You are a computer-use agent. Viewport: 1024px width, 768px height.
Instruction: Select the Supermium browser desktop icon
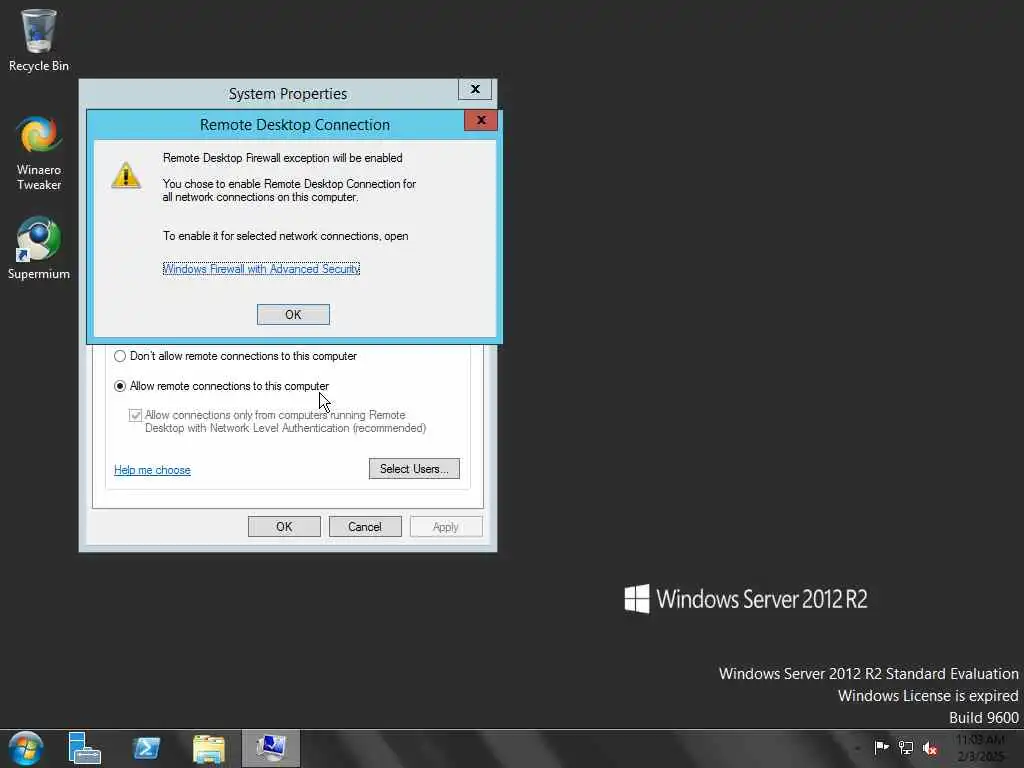point(39,248)
